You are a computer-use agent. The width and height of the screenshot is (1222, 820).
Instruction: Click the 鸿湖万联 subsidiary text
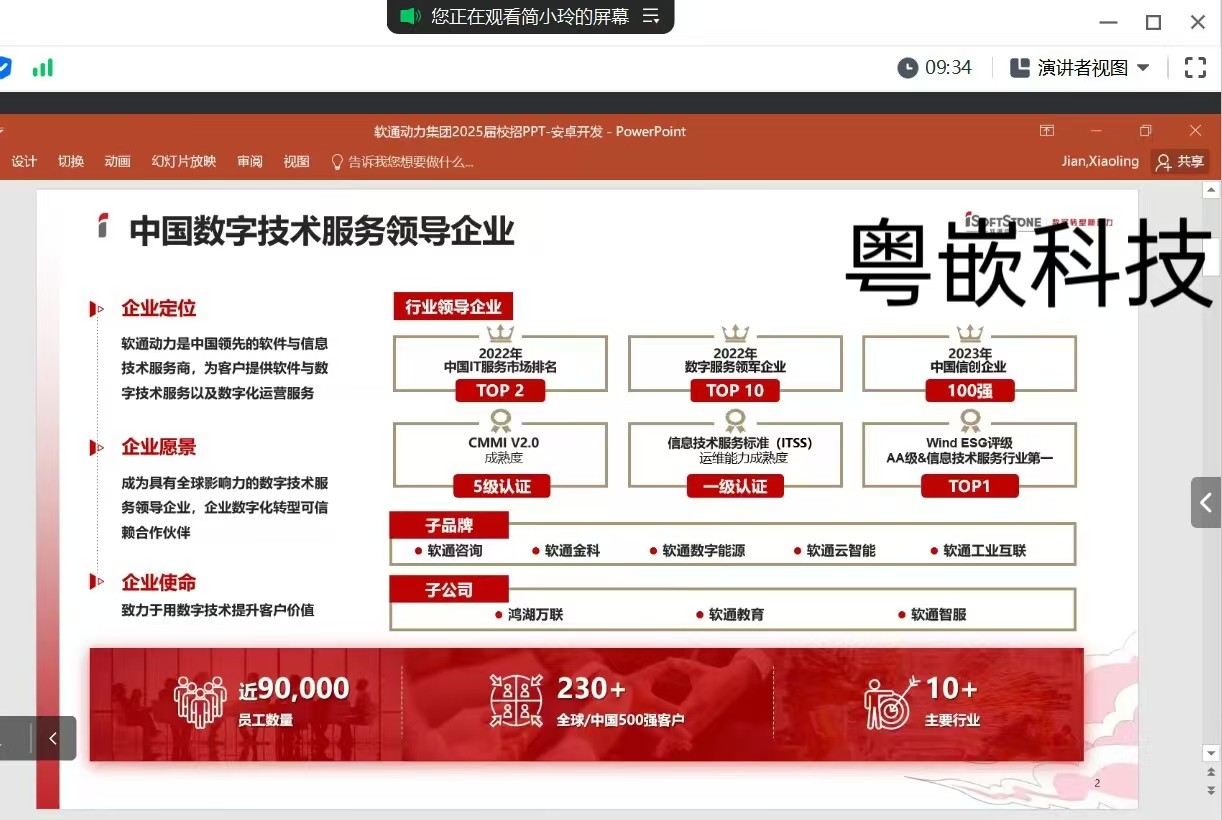pyautogui.click(x=536, y=615)
